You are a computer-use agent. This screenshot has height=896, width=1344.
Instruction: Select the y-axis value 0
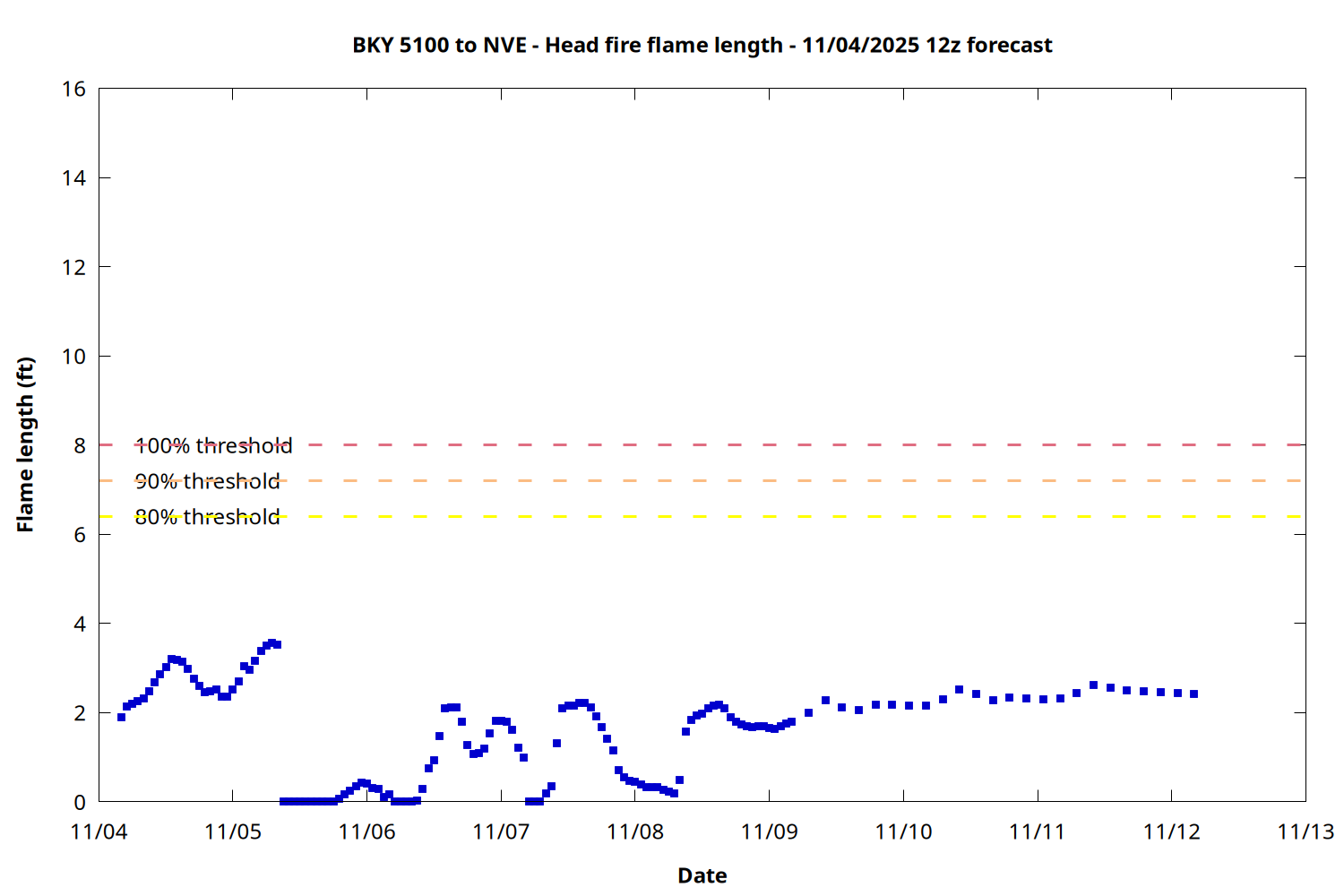coord(80,802)
